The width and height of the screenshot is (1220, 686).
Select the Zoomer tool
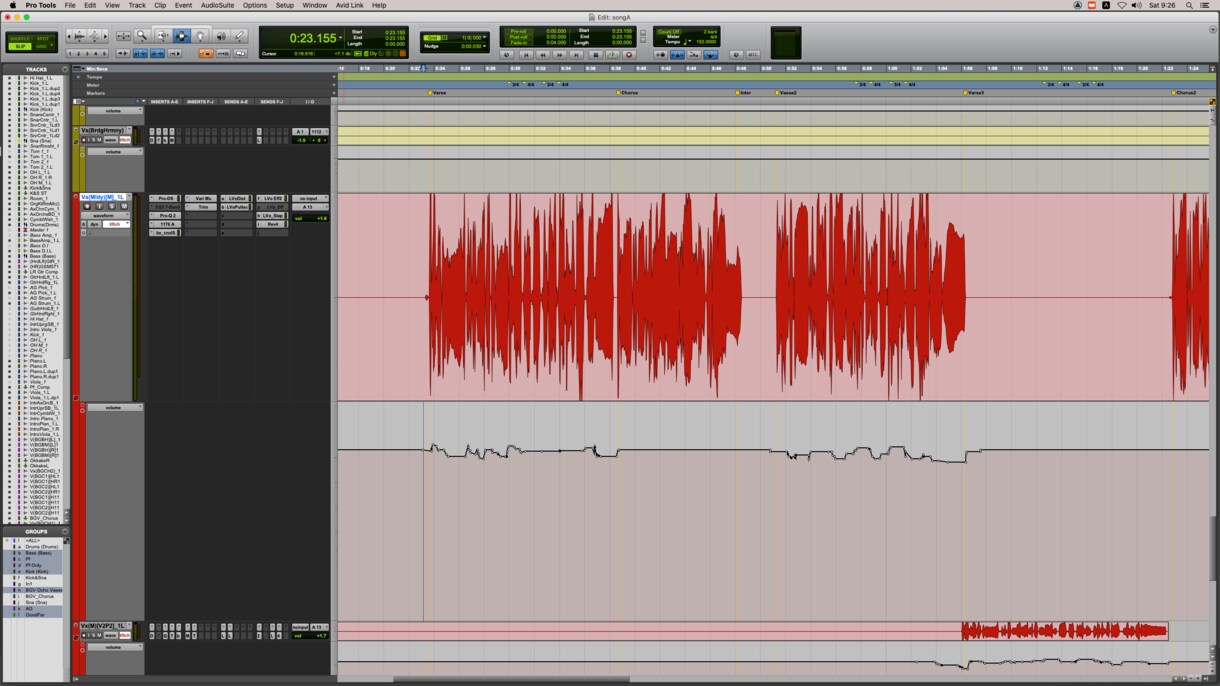click(142, 36)
